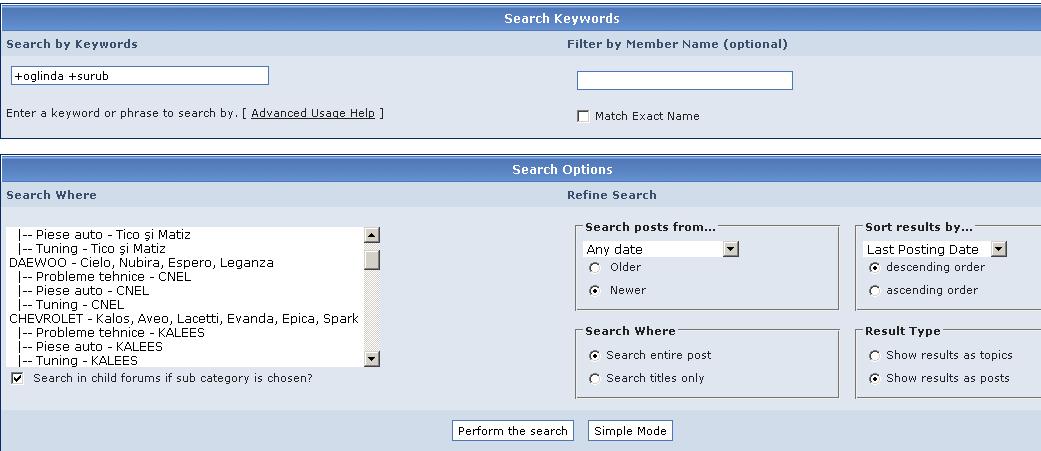Select Show results as topics
Viewport: 1041px width, 451px height.
point(875,356)
